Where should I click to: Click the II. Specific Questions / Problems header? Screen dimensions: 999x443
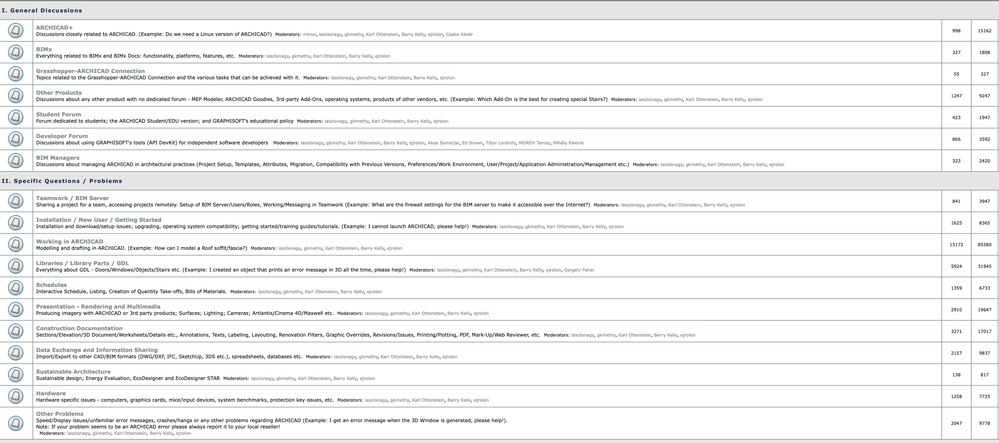point(62,181)
